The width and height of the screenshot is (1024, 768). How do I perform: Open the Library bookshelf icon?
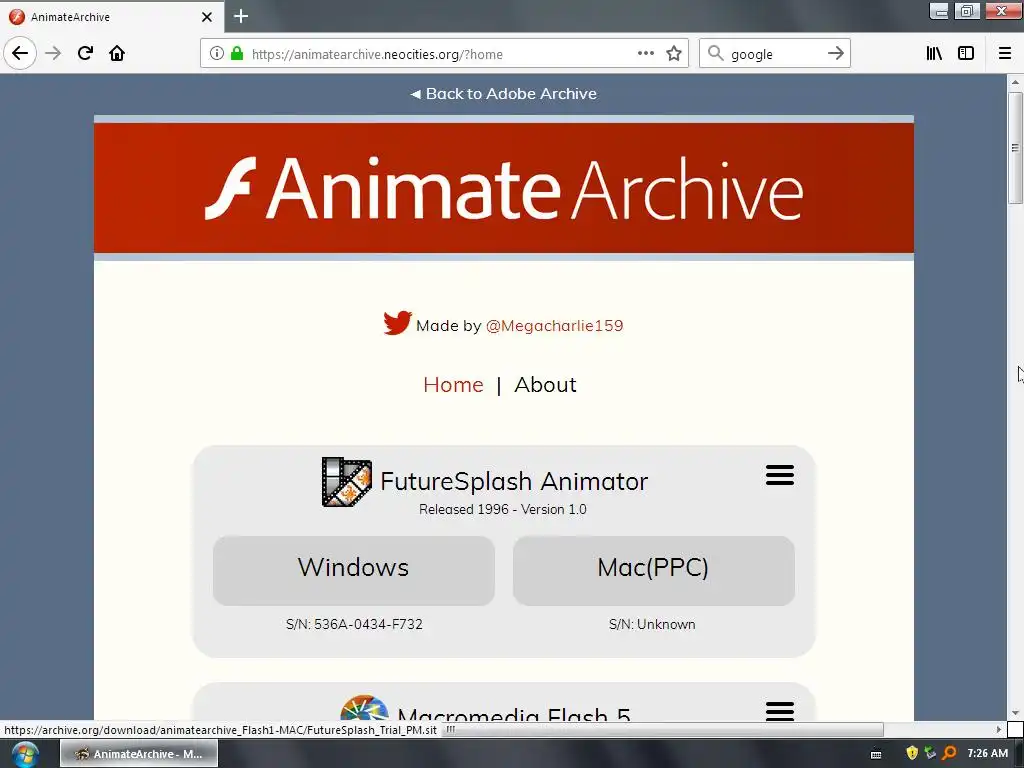click(935, 54)
